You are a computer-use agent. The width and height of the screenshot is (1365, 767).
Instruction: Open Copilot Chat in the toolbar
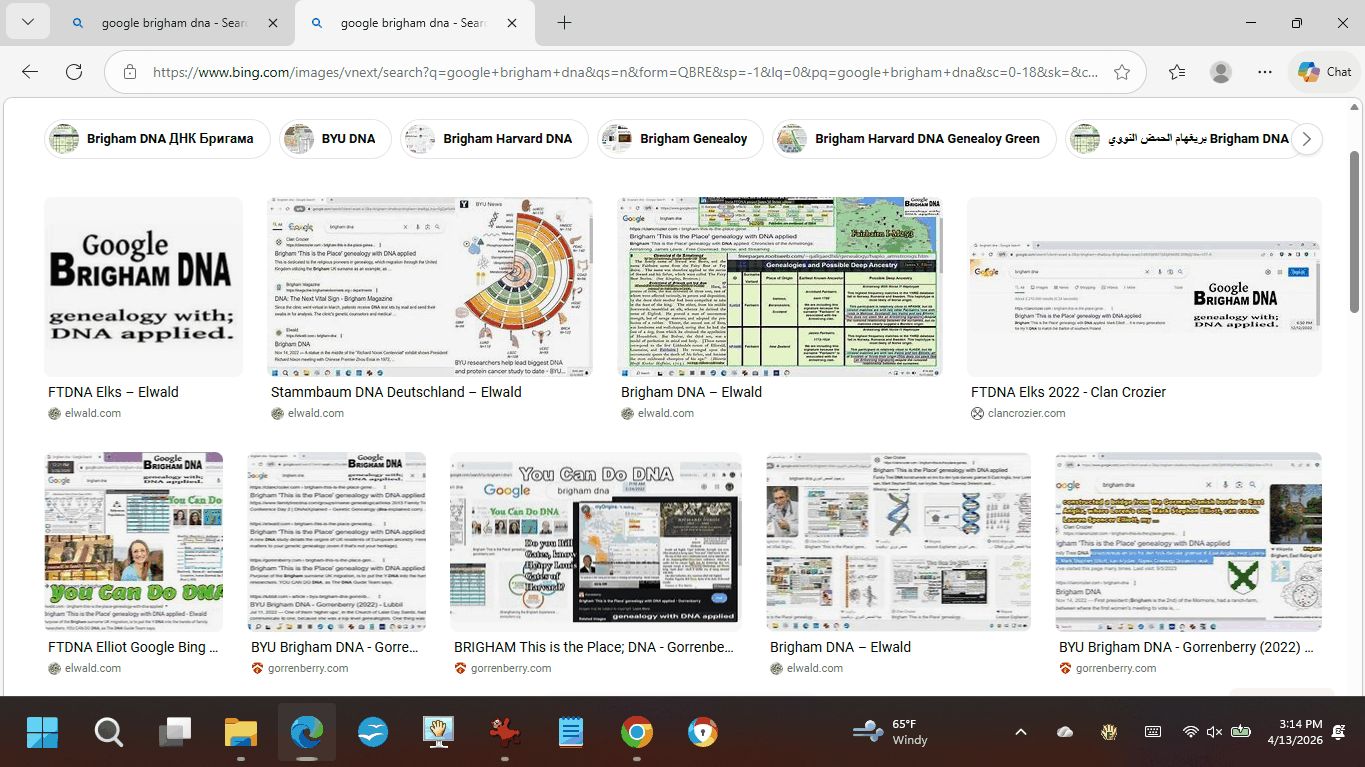[x=1324, y=72]
